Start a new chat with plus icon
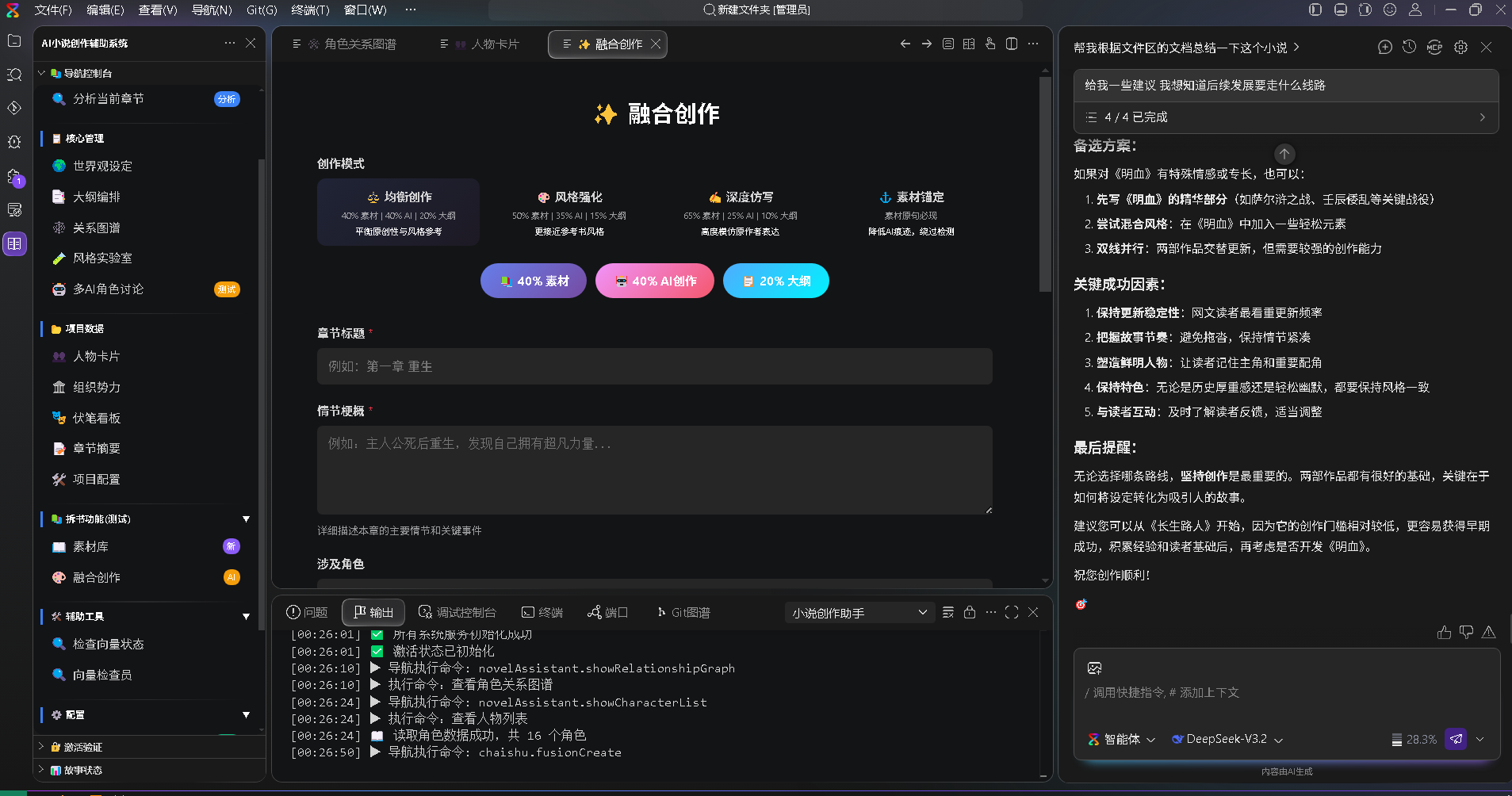1512x796 pixels. point(1385,48)
